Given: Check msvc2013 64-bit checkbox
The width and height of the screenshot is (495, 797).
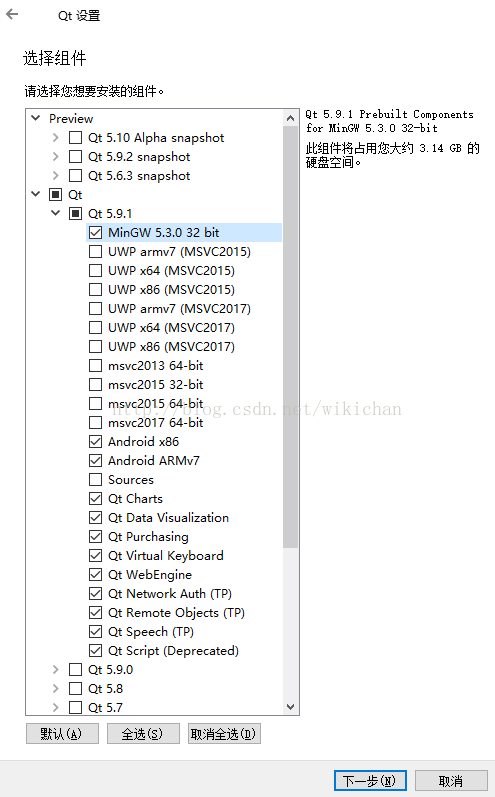Looking at the screenshot, I should tap(95, 365).
